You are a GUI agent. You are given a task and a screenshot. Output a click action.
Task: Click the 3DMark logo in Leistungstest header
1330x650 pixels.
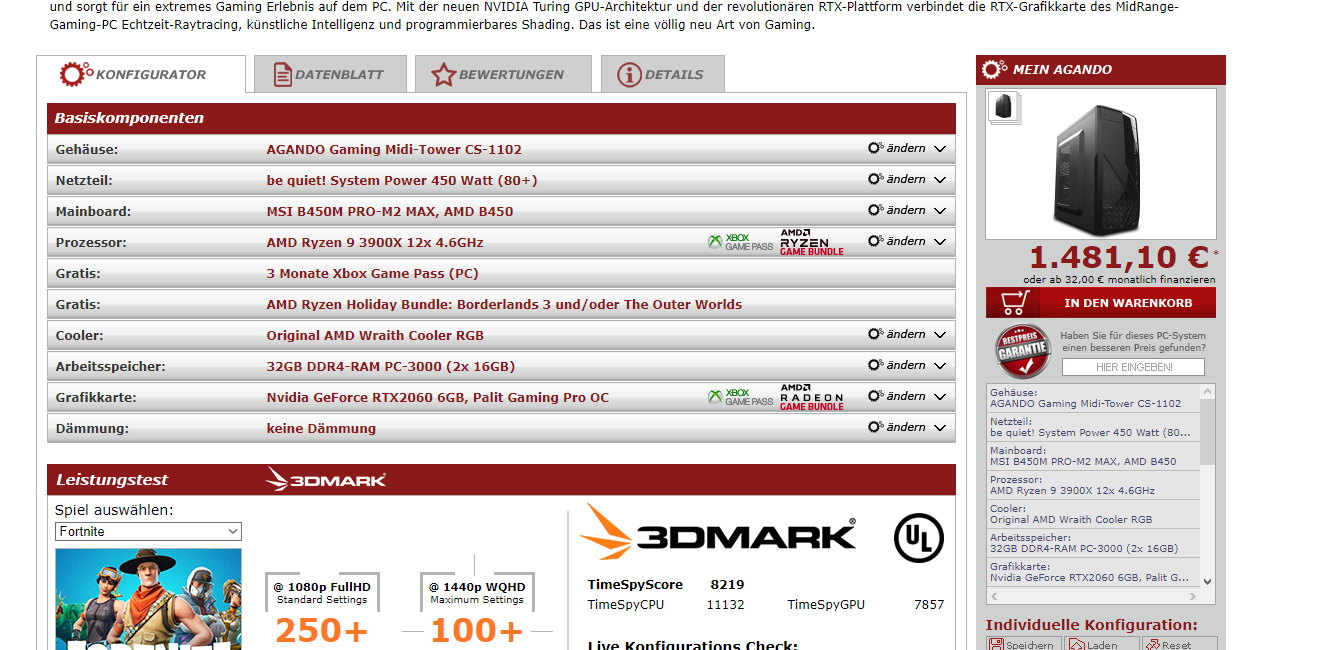point(326,479)
